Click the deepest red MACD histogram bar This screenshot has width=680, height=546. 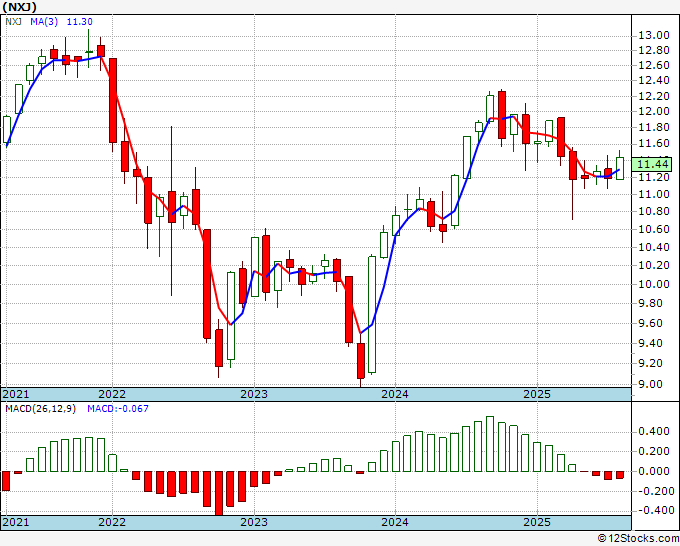click(x=219, y=494)
